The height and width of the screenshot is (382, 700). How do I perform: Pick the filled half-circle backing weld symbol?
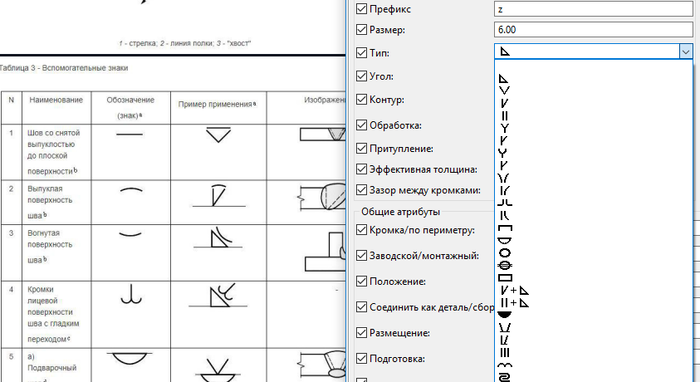(x=504, y=315)
